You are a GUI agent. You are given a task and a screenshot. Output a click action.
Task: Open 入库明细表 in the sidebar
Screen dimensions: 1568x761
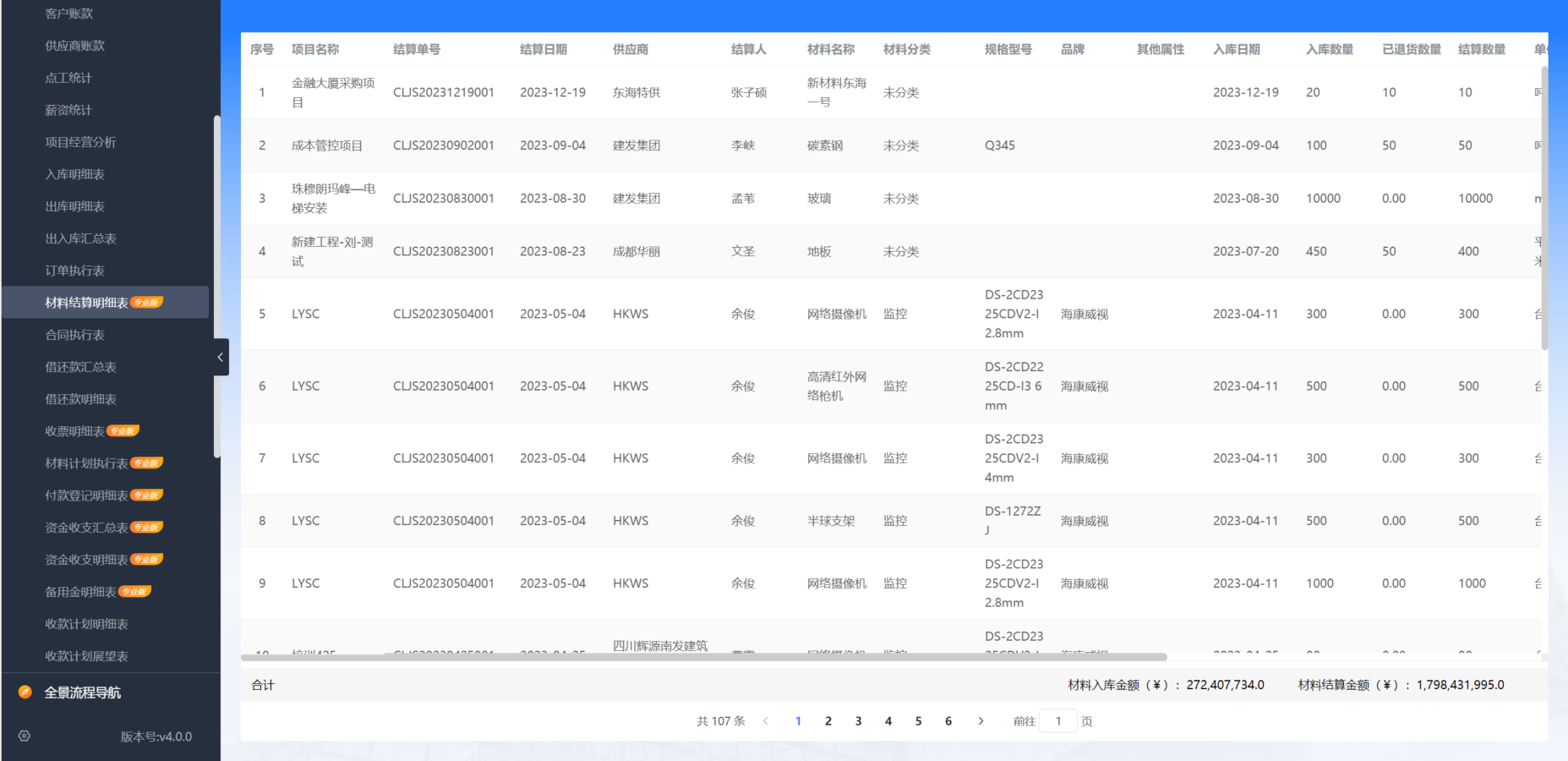pos(74,174)
